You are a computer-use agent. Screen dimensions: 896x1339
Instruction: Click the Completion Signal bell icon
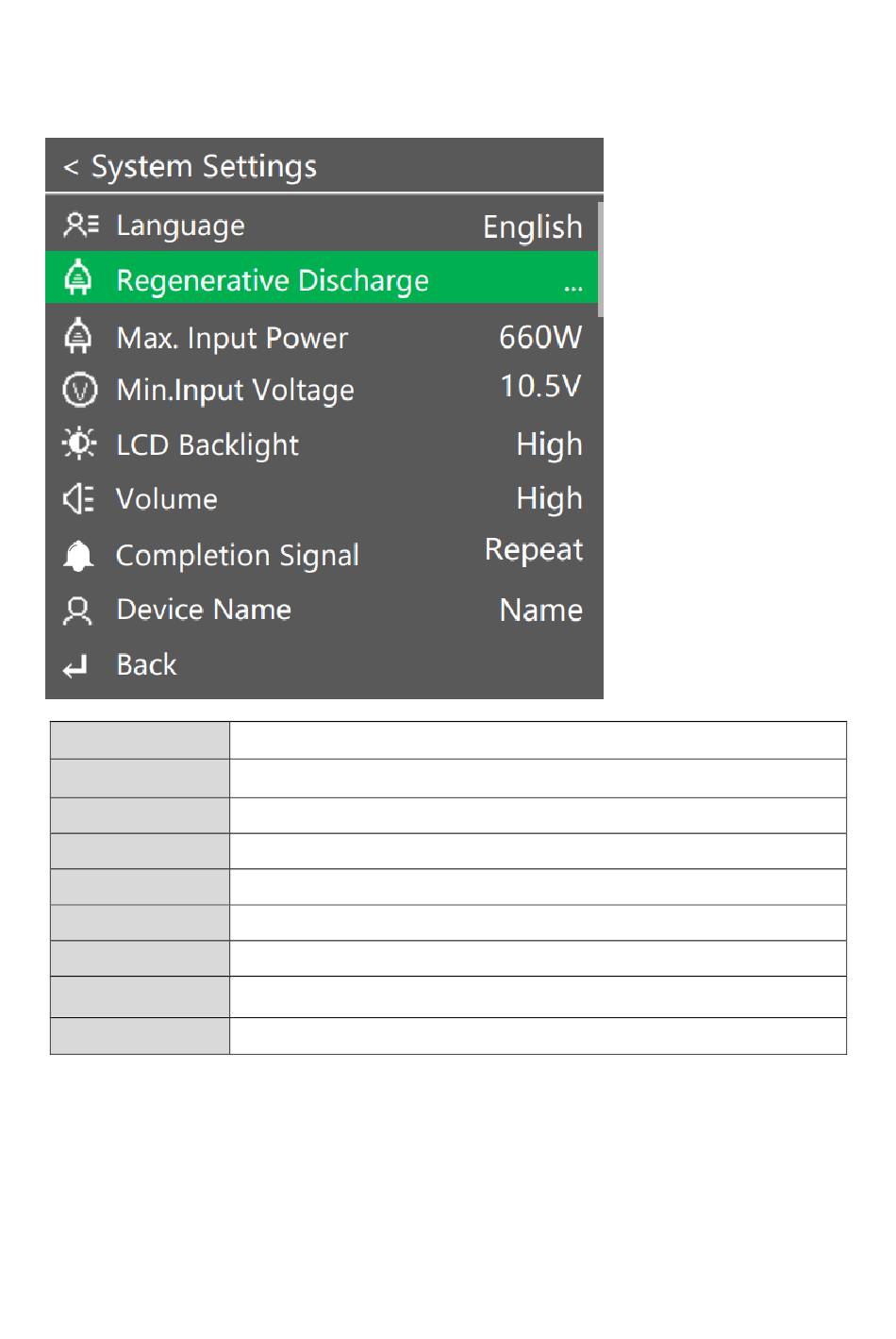(78, 556)
